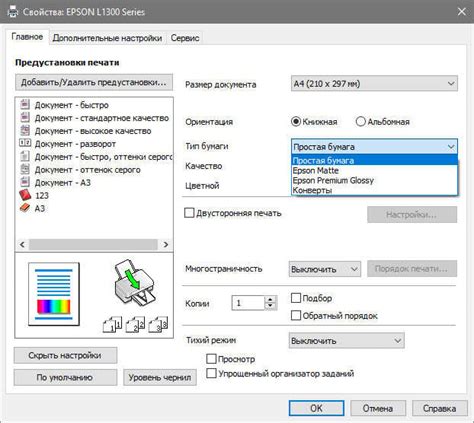Click the presets horizontal scrollbar track
Image resolution: width=474 pixels, height=423 pixels.
93,244
